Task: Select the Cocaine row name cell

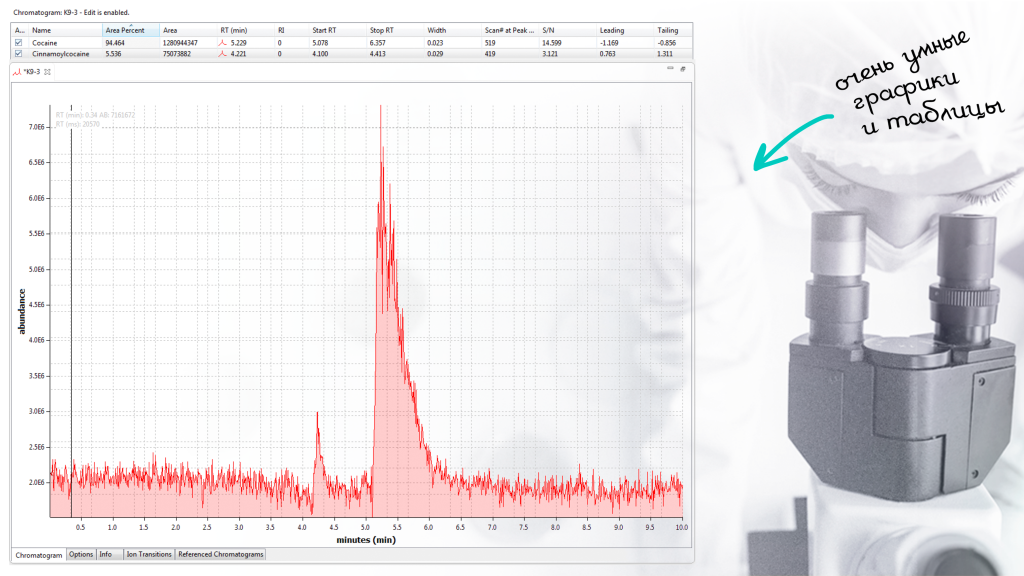Action: click(x=45, y=43)
